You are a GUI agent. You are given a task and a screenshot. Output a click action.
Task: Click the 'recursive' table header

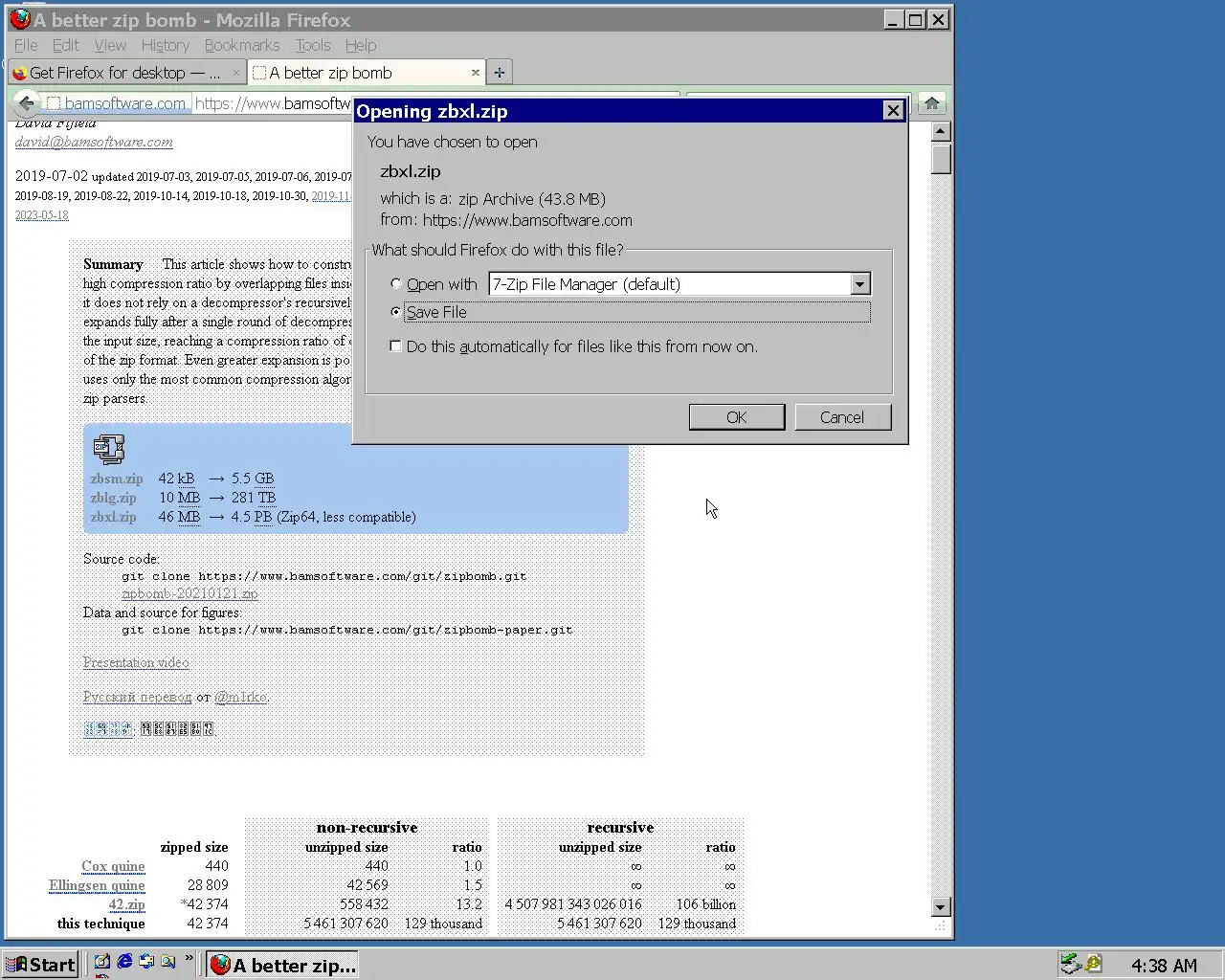tap(620, 828)
